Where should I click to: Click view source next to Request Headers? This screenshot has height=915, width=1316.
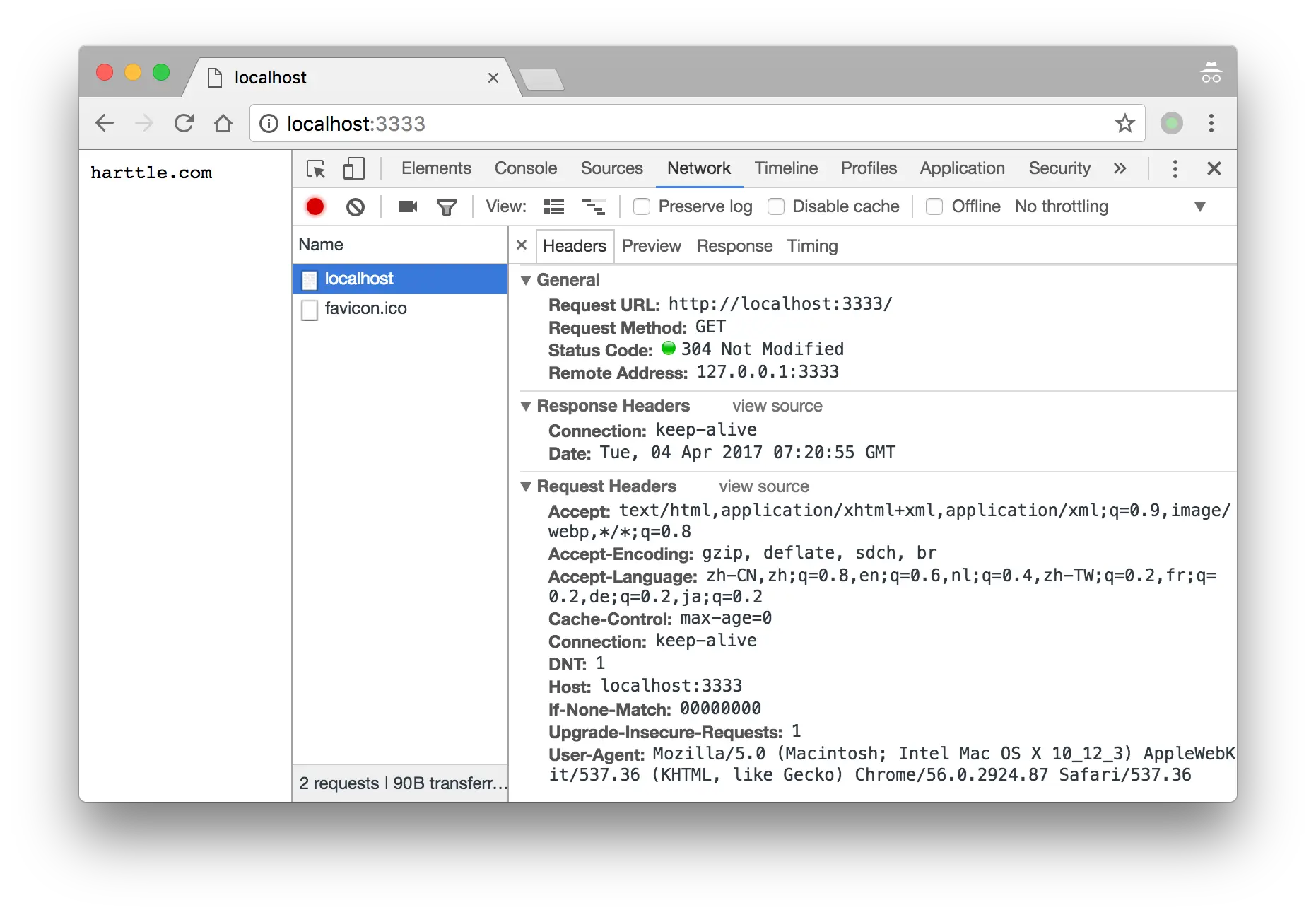(763, 486)
